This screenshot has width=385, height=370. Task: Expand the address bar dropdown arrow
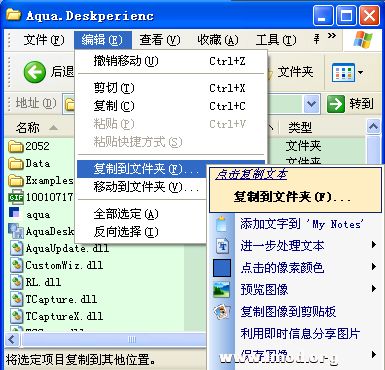(x=311, y=104)
